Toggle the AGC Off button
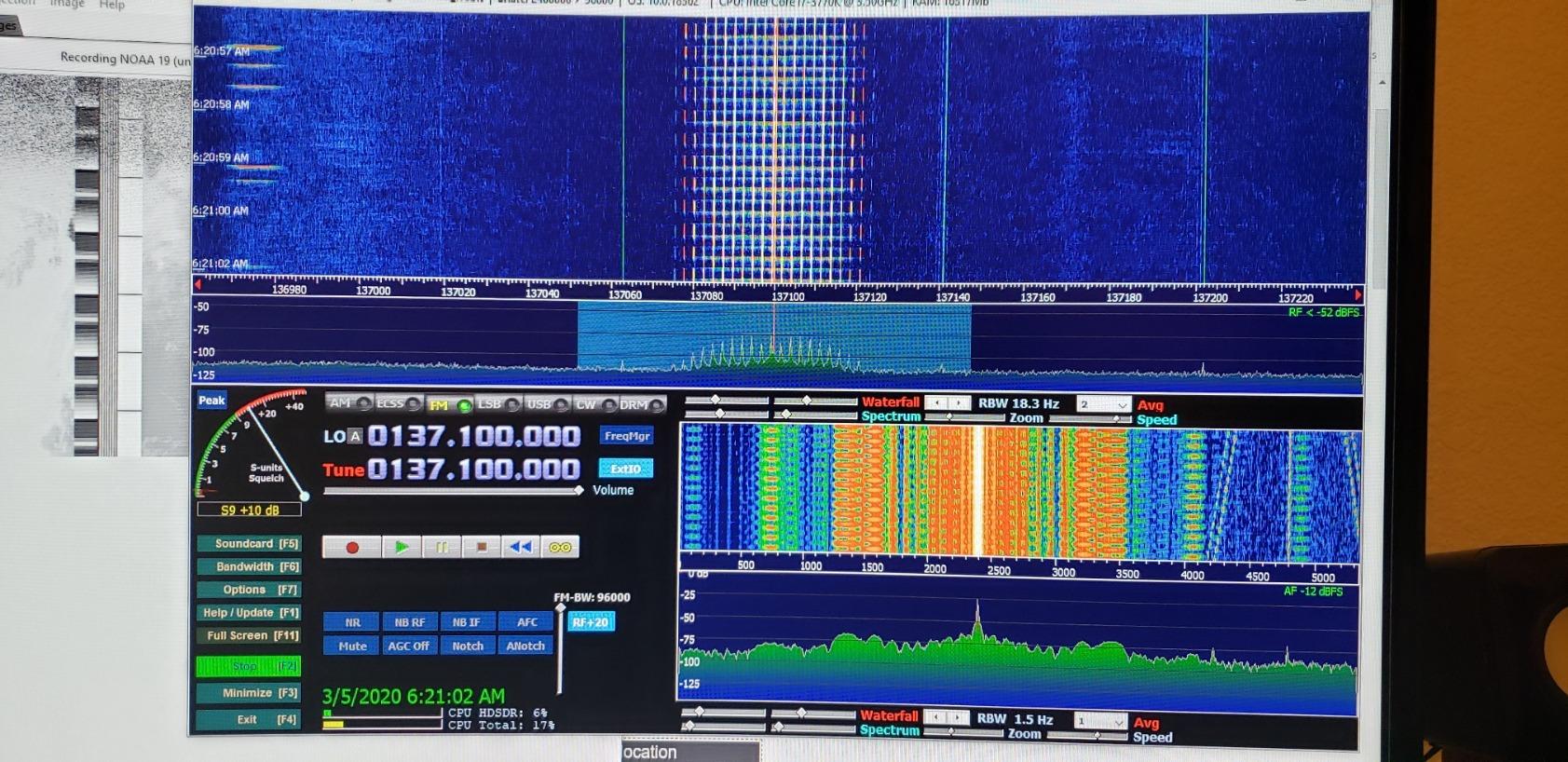The height and width of the screenshot is (762, 1568). [x=409, y=646]
